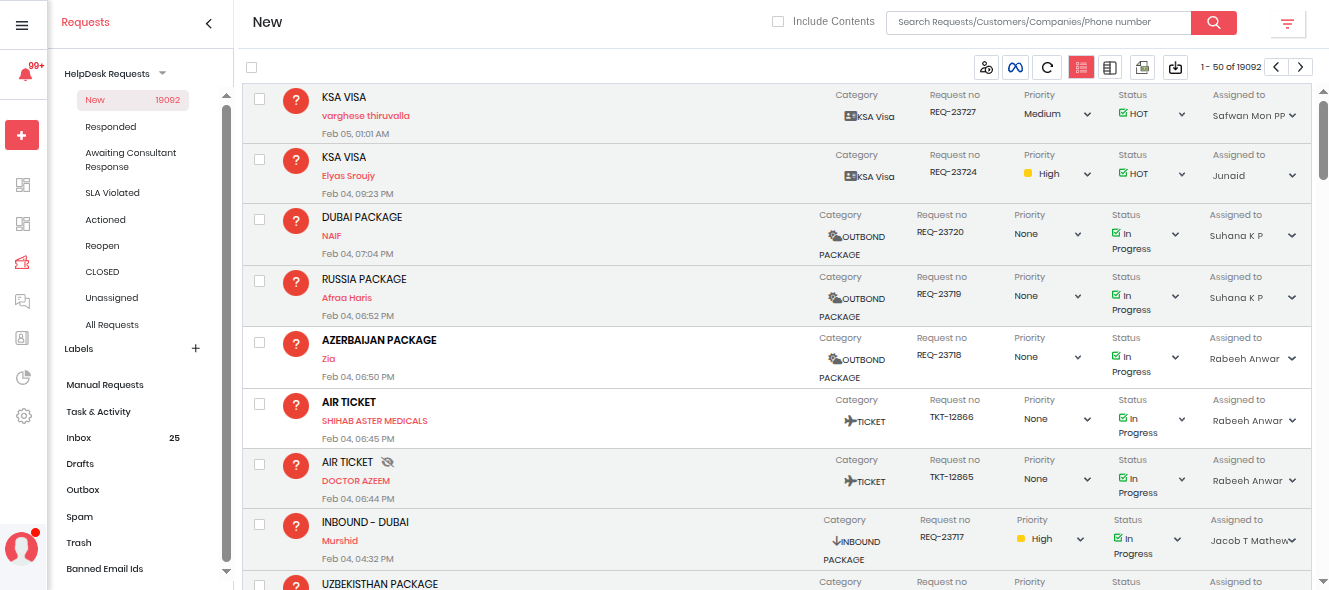Collapse the HelpDesk Requests tree arrow
Image resolution: width=1329 pixels, height=590 pixels.
click(x=162, y=74)
